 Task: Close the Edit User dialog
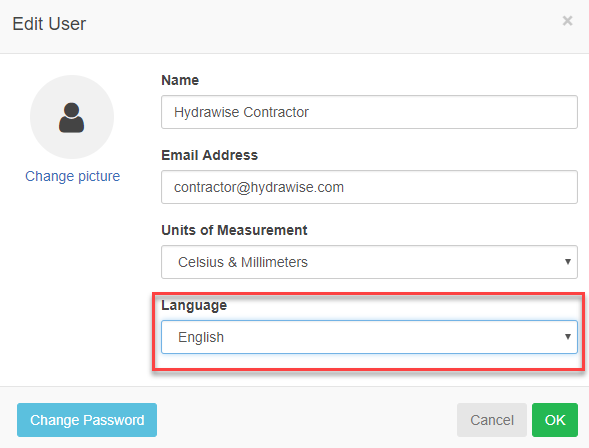[567, 21]
